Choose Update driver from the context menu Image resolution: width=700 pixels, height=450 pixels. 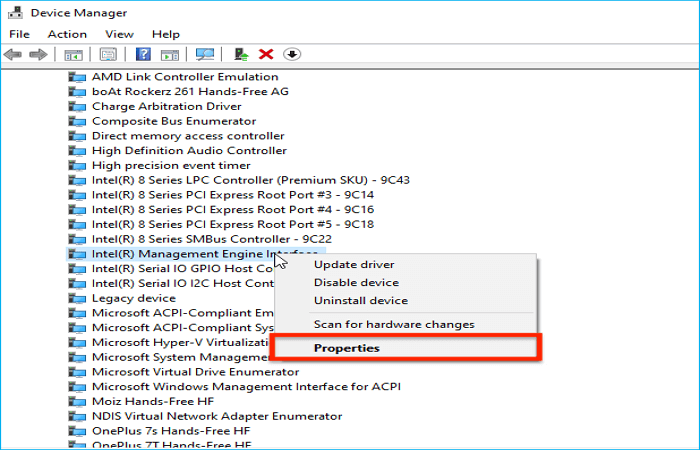[354, 265]
